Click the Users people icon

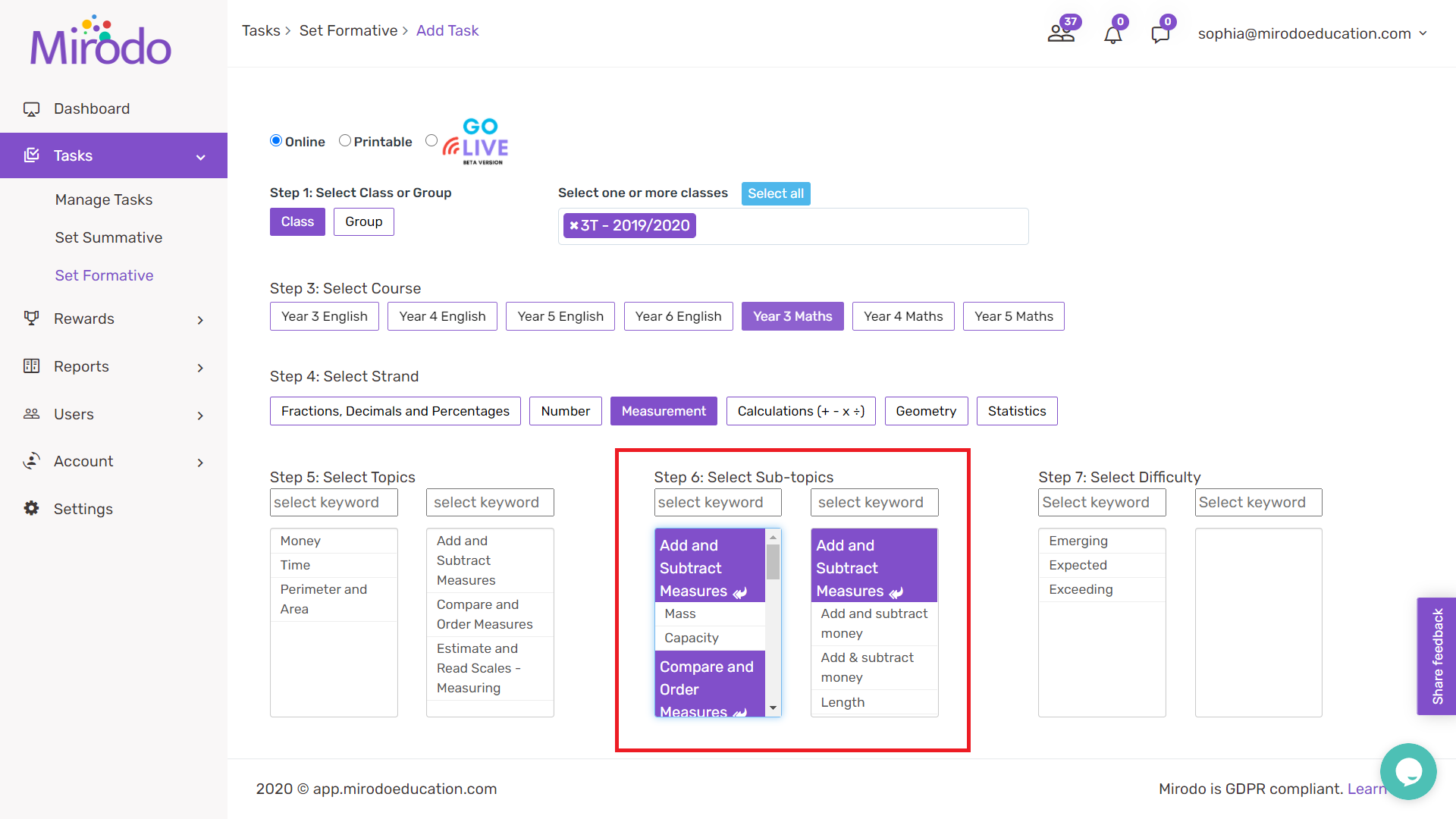(x=31, y=414)
